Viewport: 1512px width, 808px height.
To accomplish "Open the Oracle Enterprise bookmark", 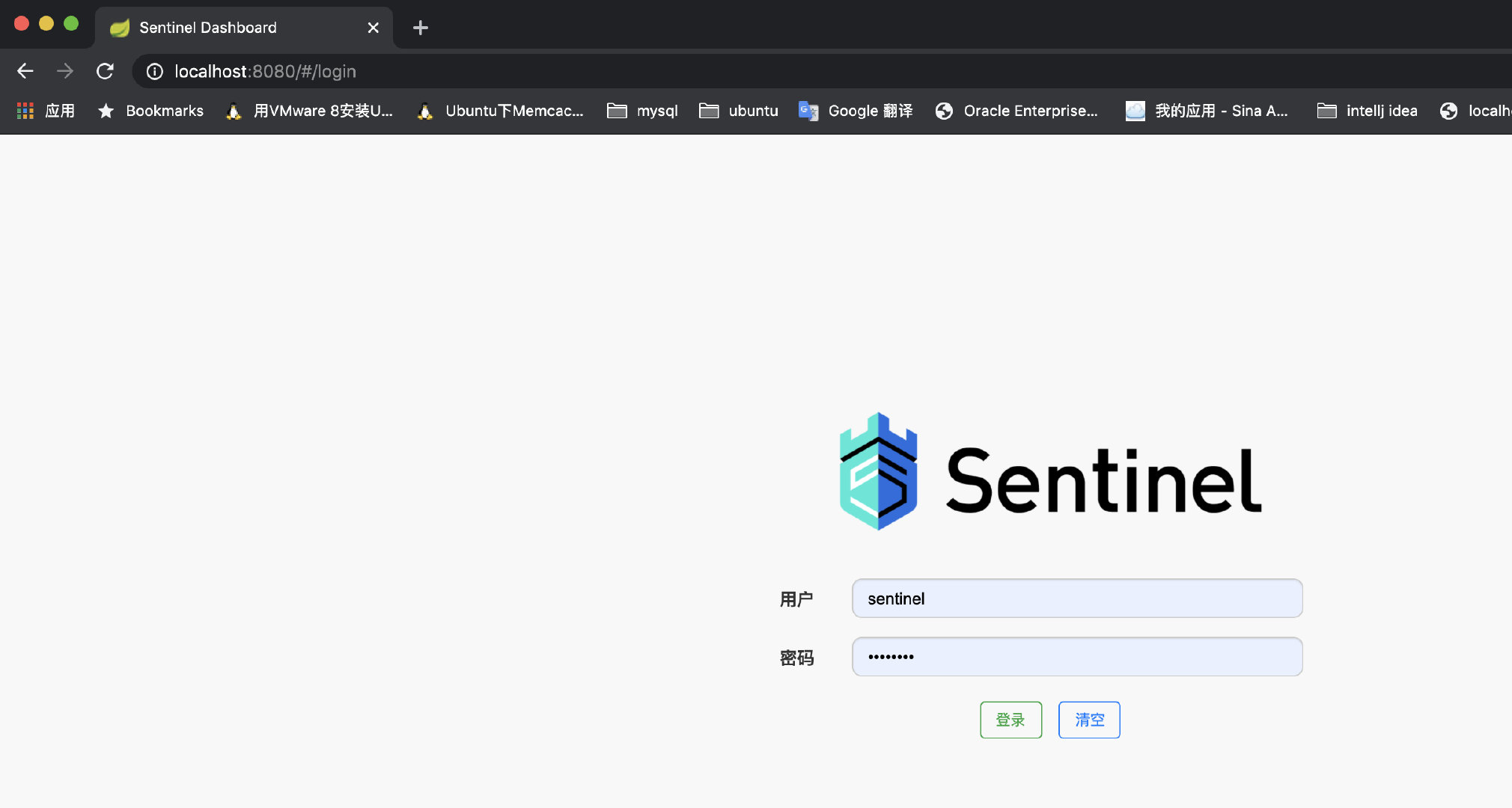I will (x=1017, y=111).
